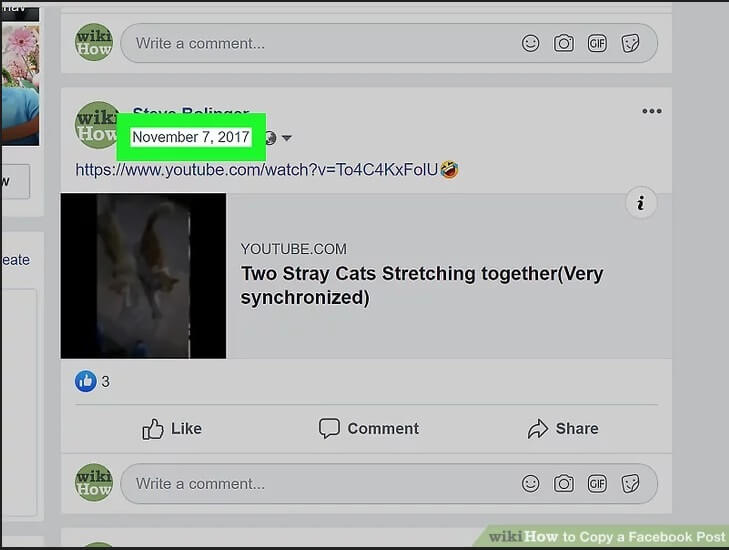Open the Steve Bolinger profile name

[191, 112]
